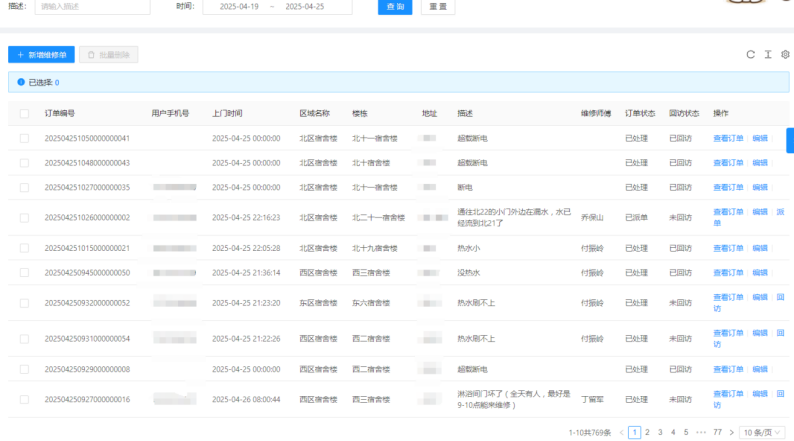Select current page 1 in pagination
794x441 pixels.
(634, 432)
